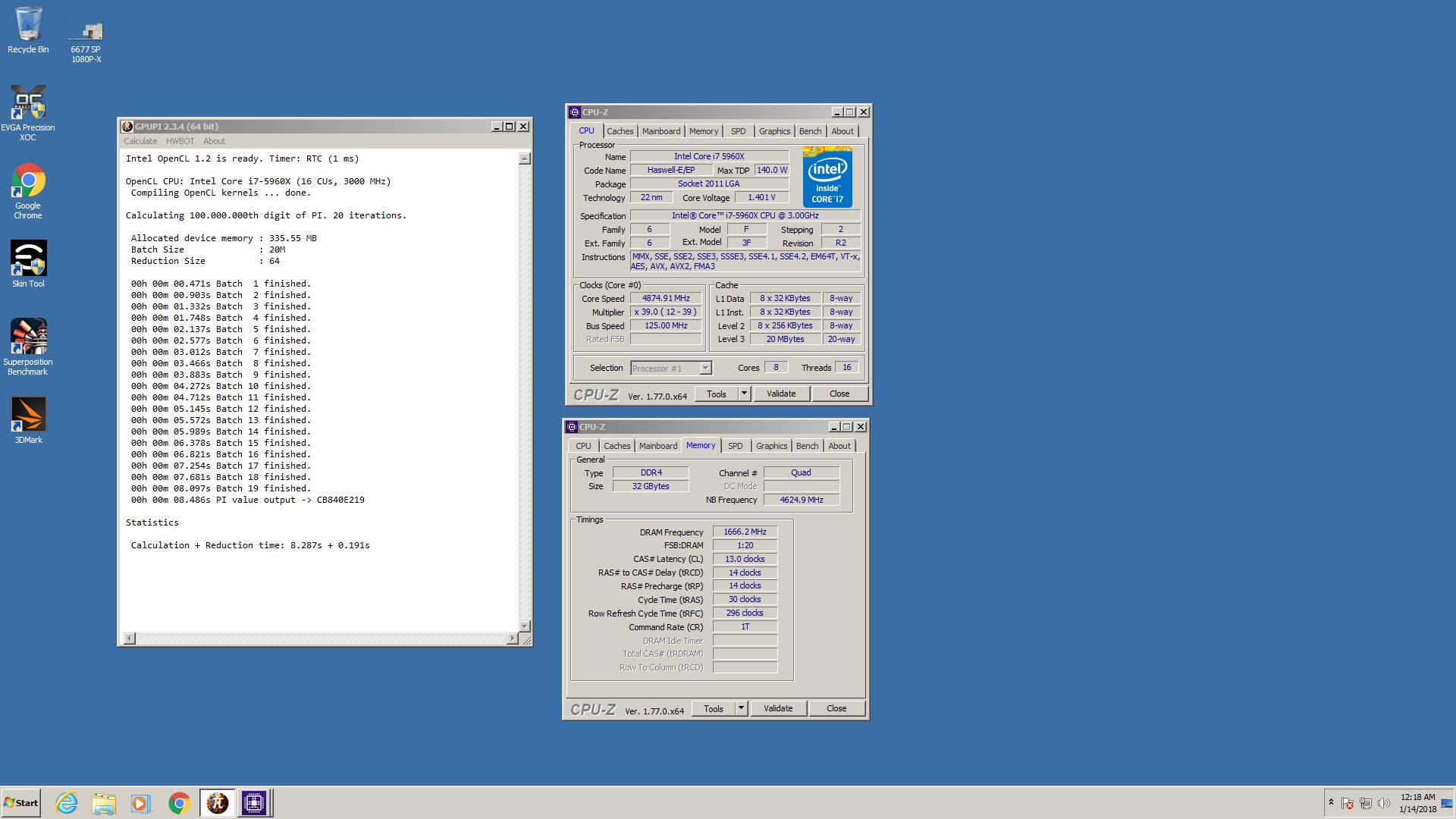This screenshot has height=819, width=1456.
Task: Select Mainboard tab in lower CPU-Z window
Action: [657, 446]
